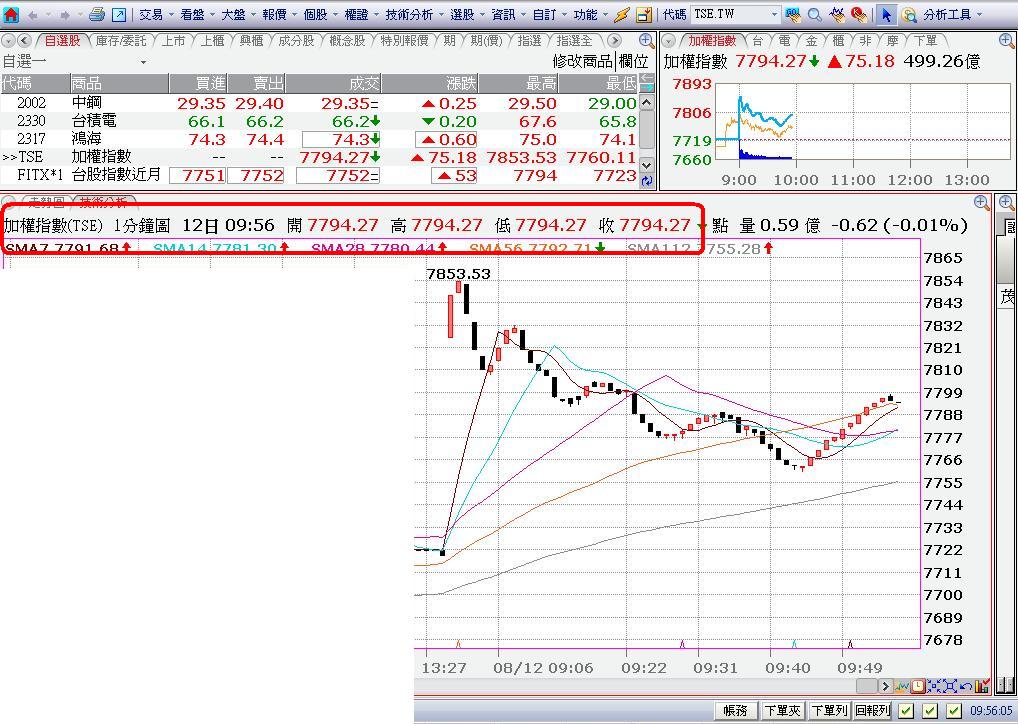Viewport: 1018px width, 724px height.
Task: Go to the home screen icon
Action: (x=11, y=14)
